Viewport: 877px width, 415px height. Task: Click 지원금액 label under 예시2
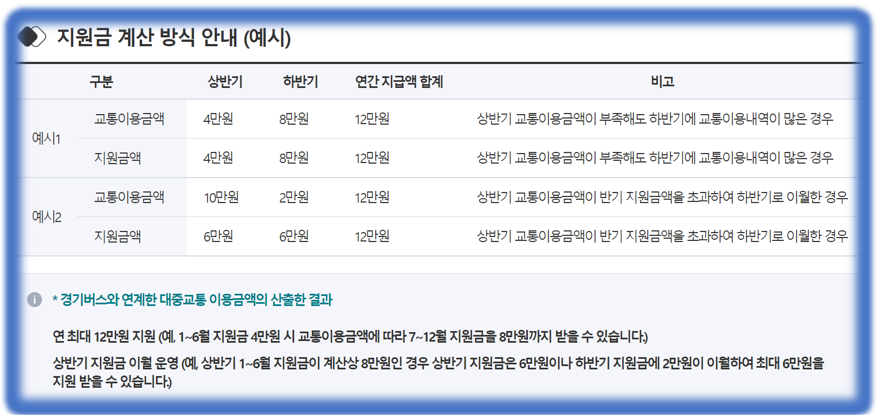click(x=117, y=237)
